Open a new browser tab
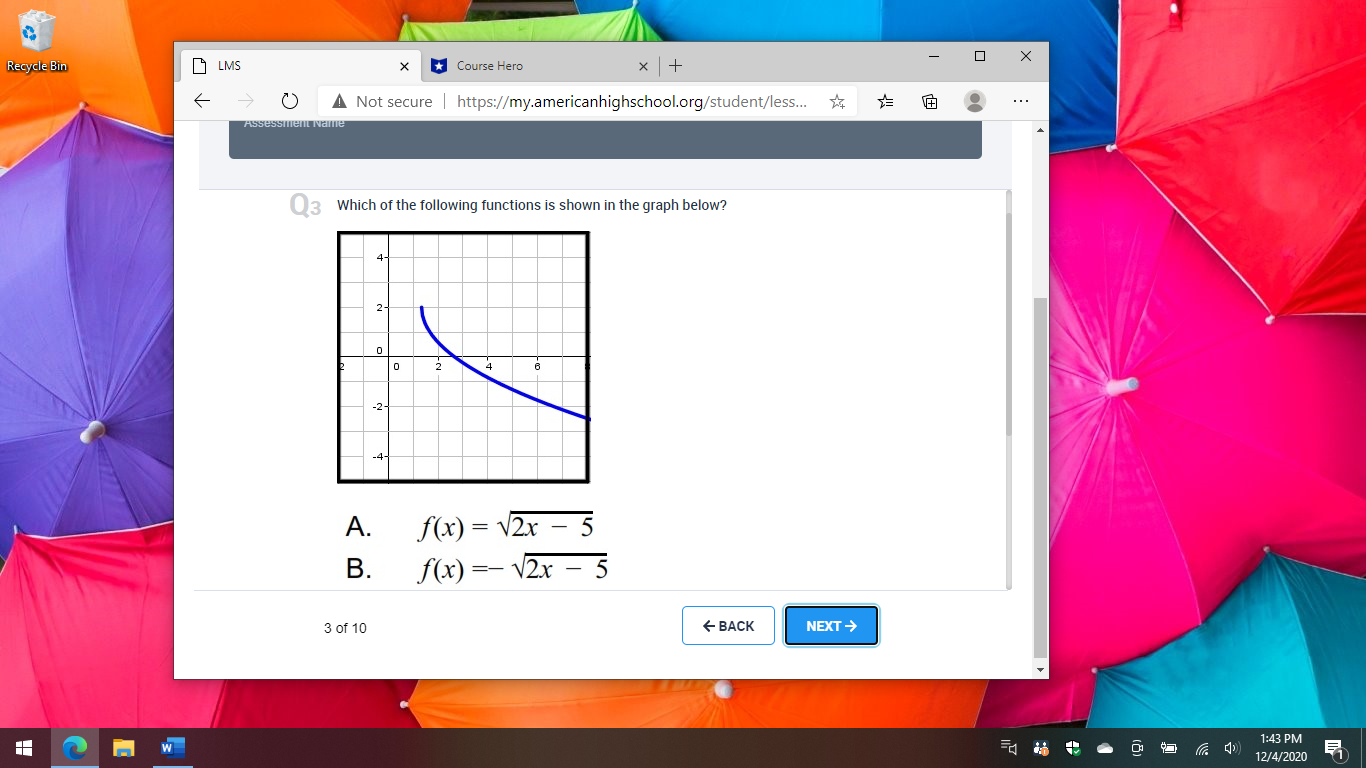 pyautogui.click(x=676, y=66)
